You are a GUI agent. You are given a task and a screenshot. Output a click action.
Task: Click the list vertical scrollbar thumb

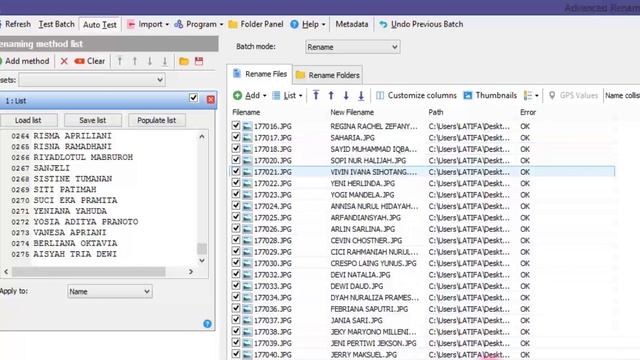click(202, 249)
